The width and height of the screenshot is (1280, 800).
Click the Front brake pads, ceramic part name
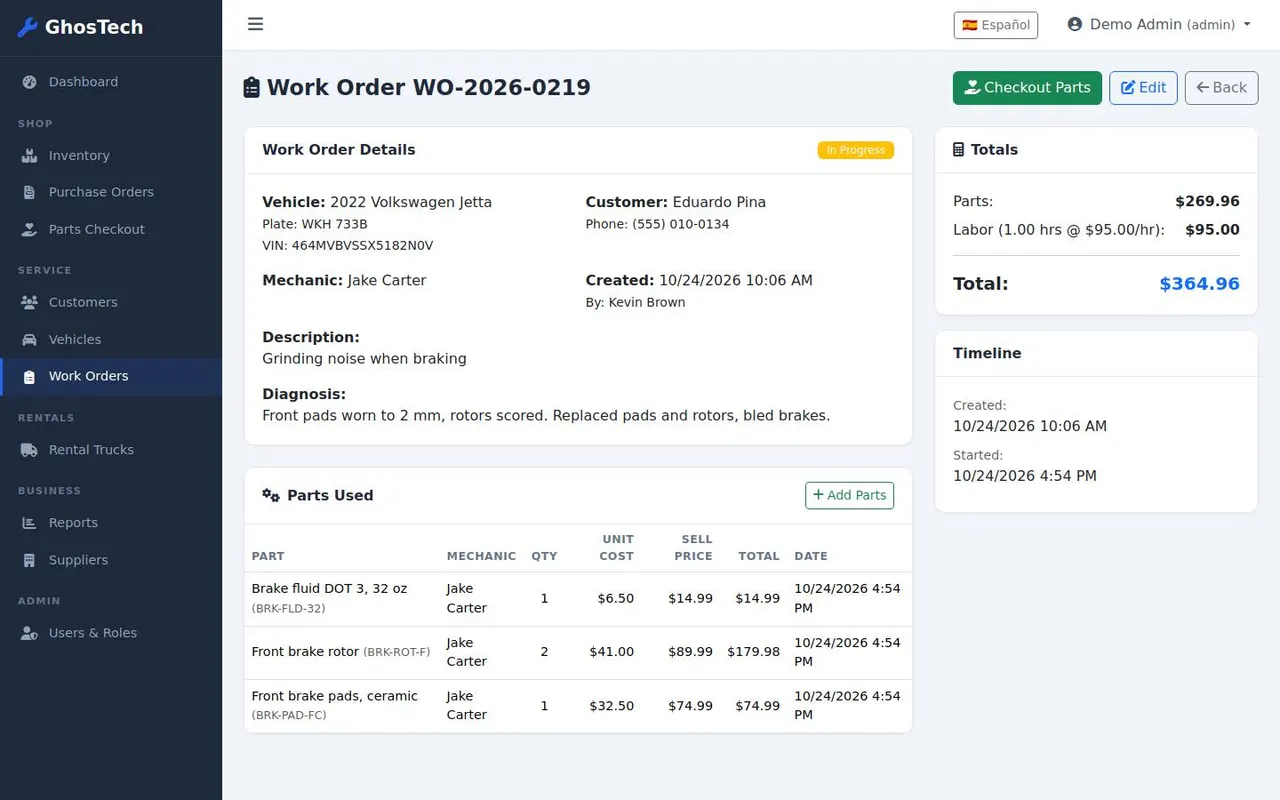(x=334, y=696)
